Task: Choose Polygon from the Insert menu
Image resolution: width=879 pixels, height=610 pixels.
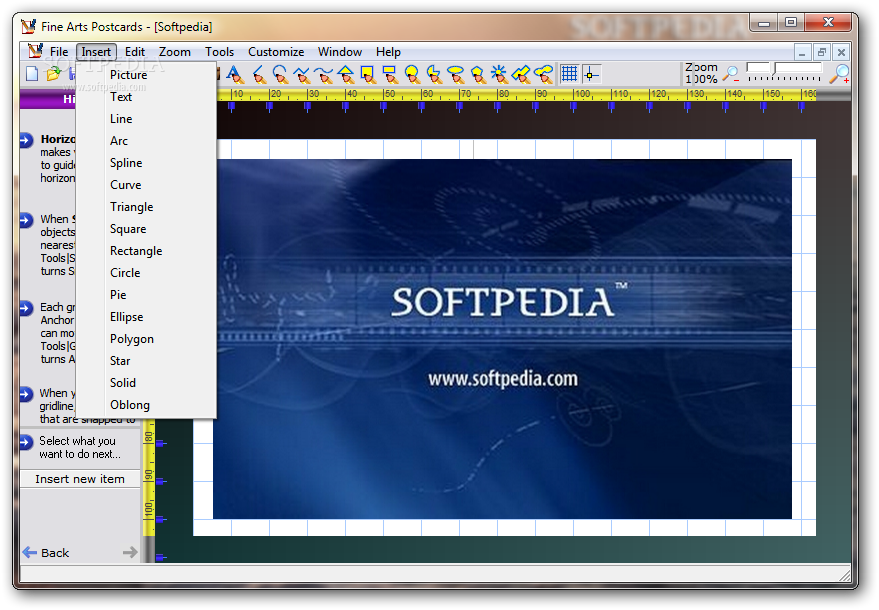Action: point(146,339)
